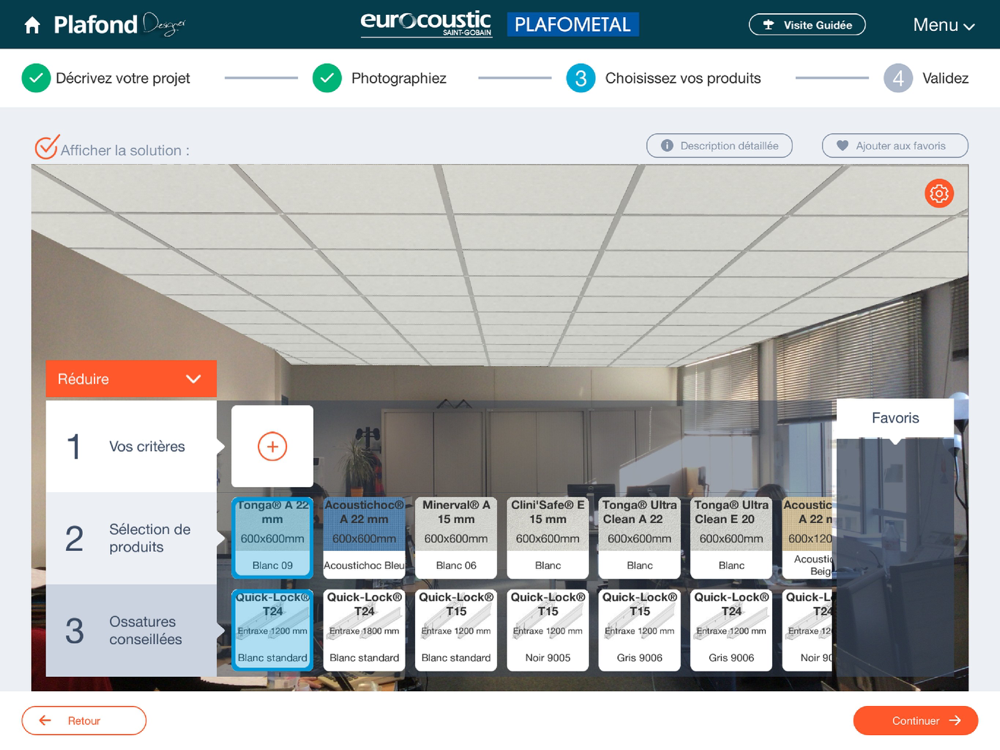Screen dimensions: 1000x750
Task: Toggle the Afficher la solution checkbox
Action: coord(47,147)
